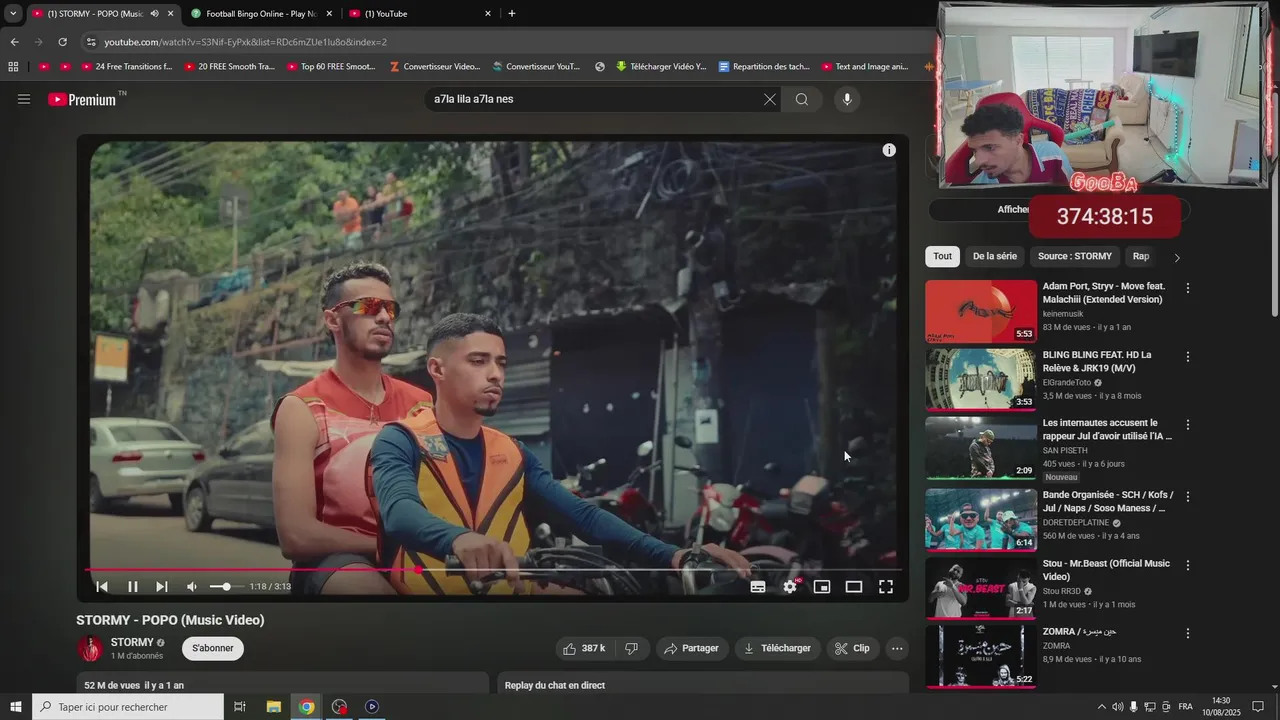This screenshot has width=1280, height=720.
Task: Adjust the player volume slider
Action: tap(225, 587)
